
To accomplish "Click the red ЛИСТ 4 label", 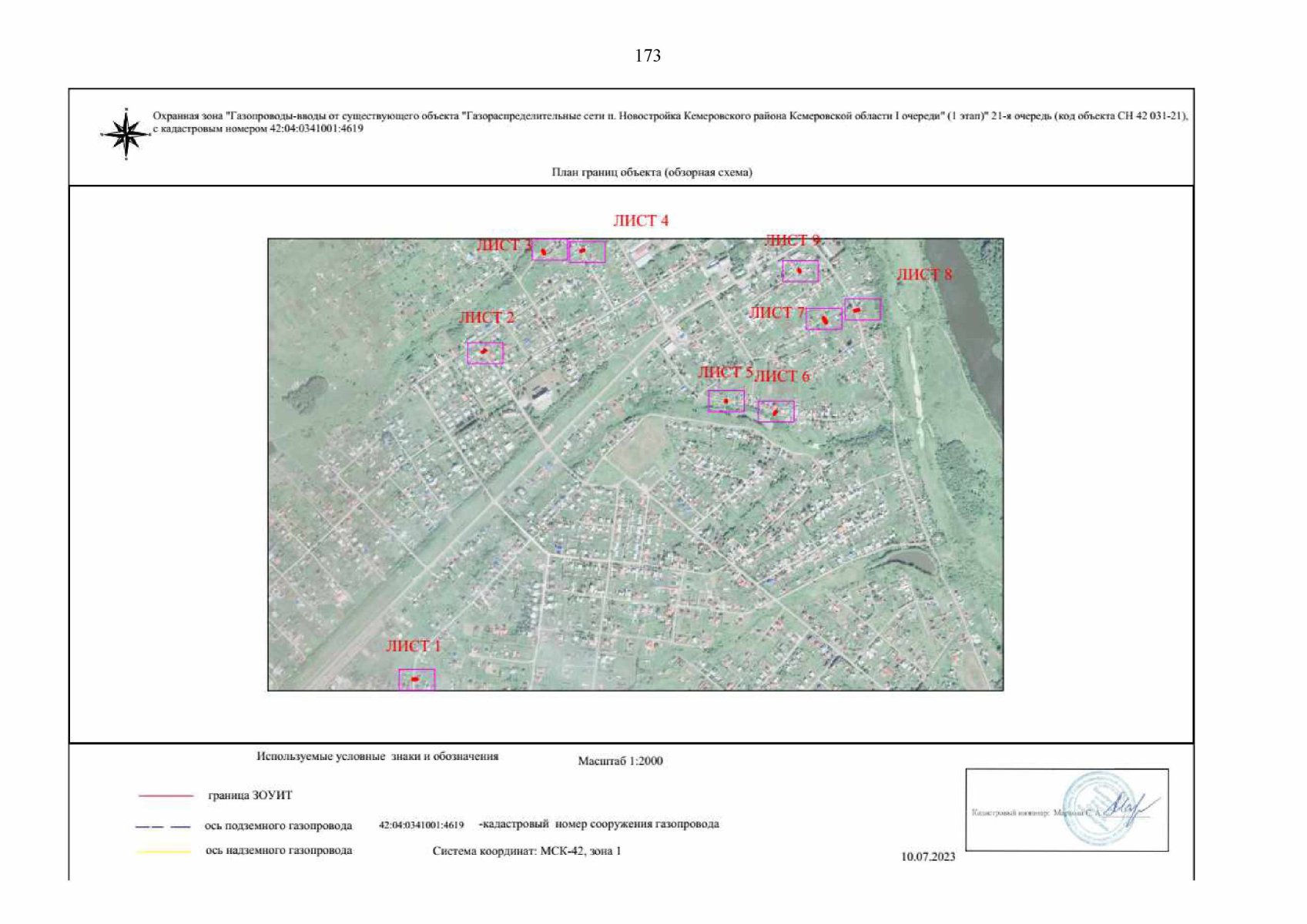I will coord(641,221).
